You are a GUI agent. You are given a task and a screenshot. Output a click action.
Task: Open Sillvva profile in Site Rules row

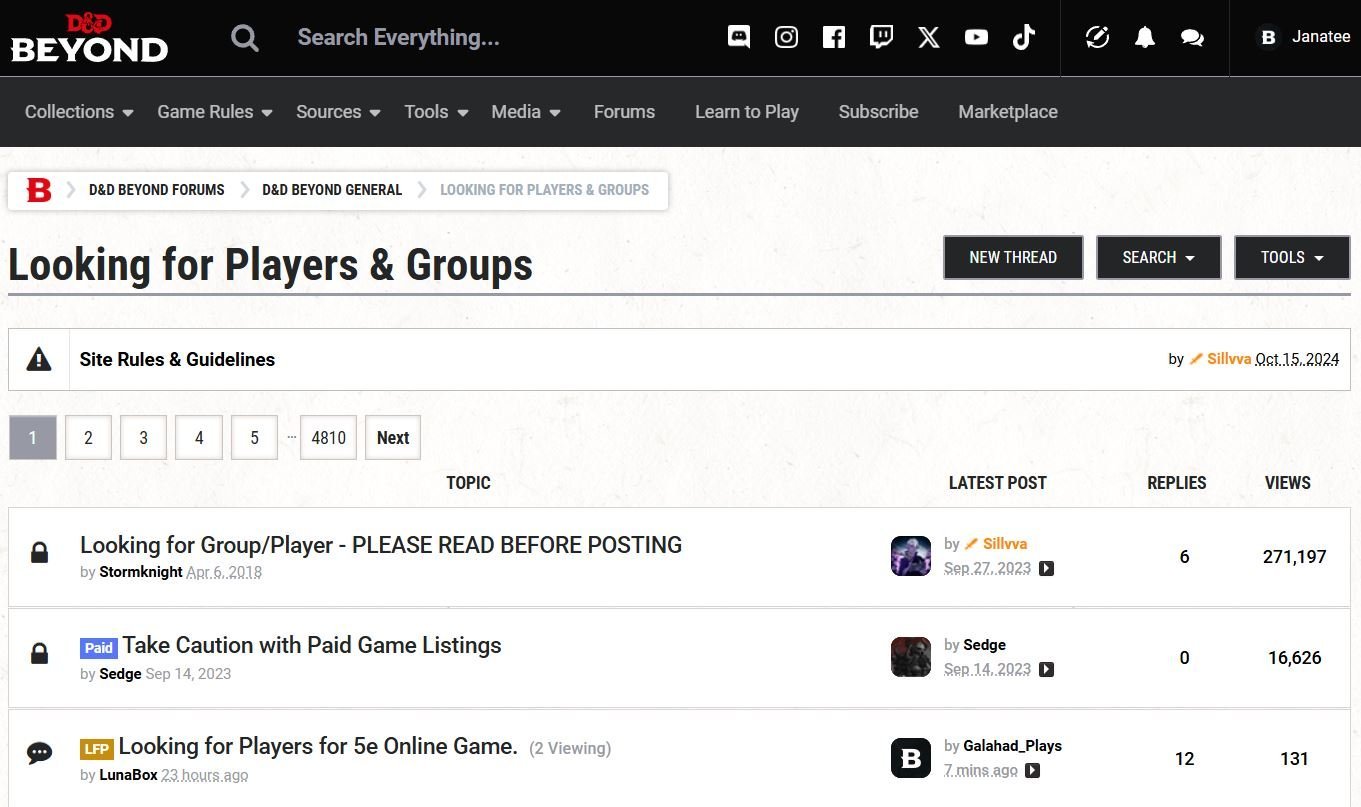1229,359
